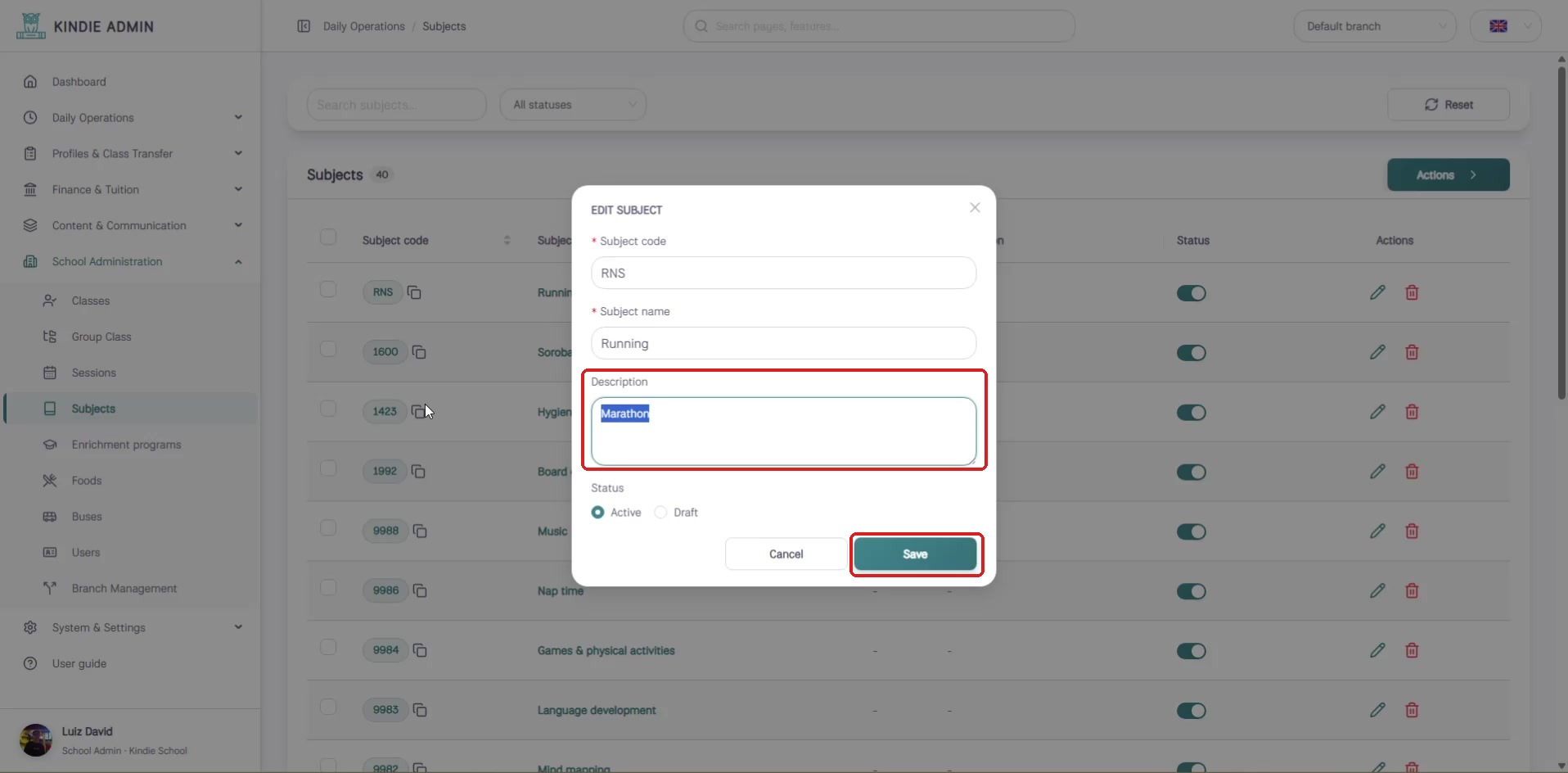Click the edit pencil in the Nap time row
The width and height of the screenshot is (1568, 773).
pyautogui.click(x=1377, y=590)
